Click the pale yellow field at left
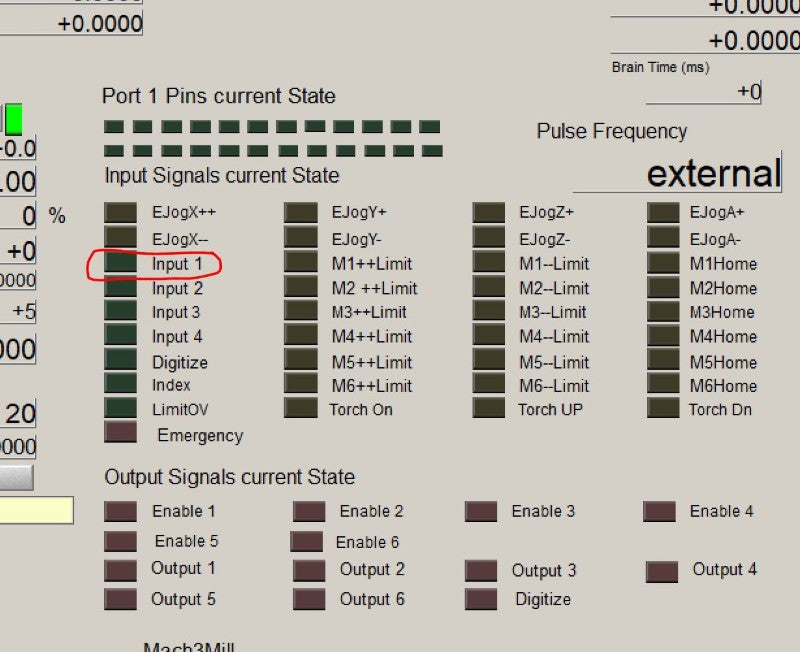Screen dimensions: 800x652 point(36,511)
